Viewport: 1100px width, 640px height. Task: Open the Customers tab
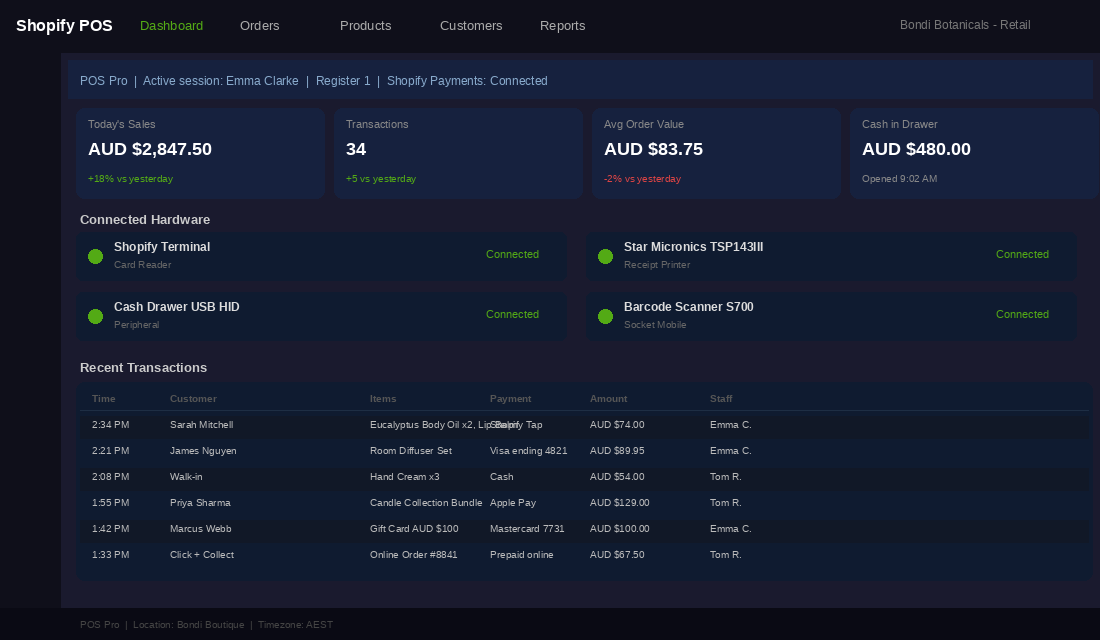471,26
